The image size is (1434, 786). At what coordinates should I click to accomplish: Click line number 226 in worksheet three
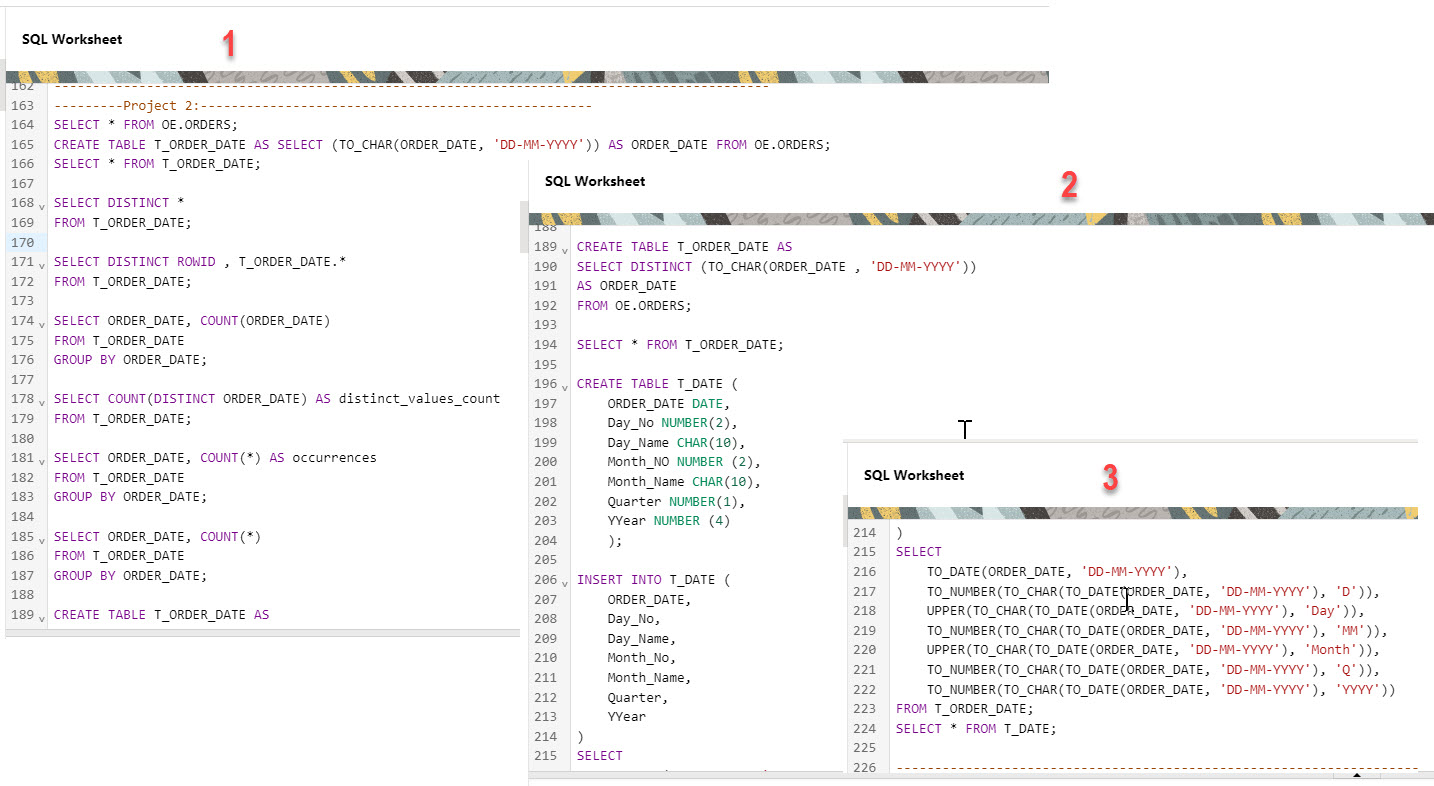pos(865,767)
